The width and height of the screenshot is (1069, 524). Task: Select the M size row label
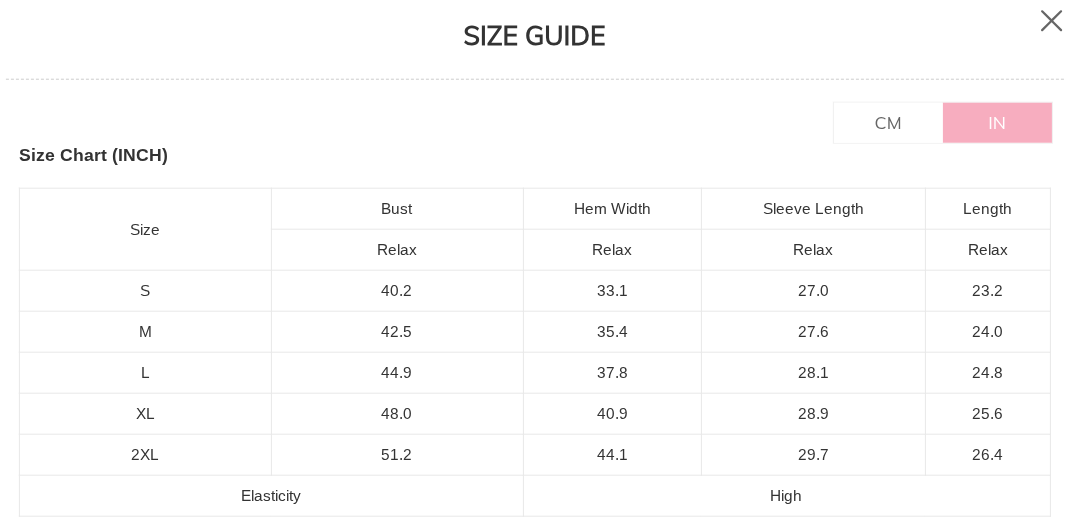[x=145, y=332]
